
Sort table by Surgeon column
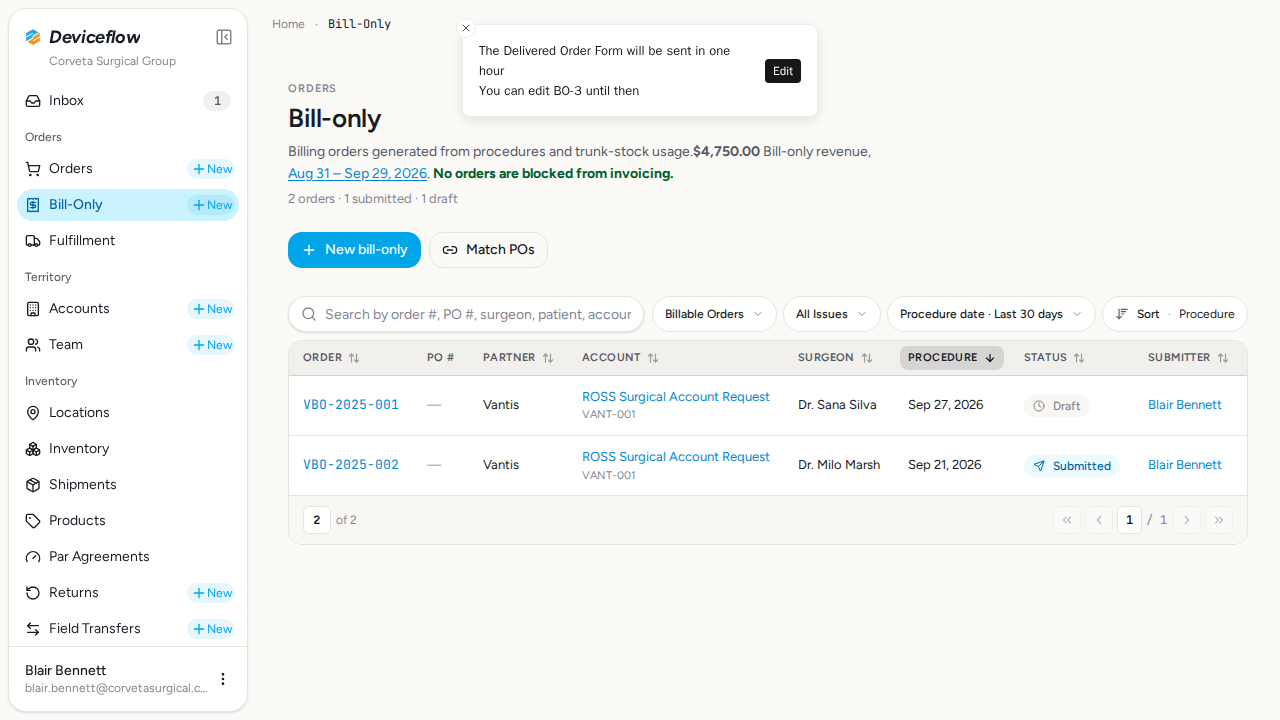click(835, 358)
